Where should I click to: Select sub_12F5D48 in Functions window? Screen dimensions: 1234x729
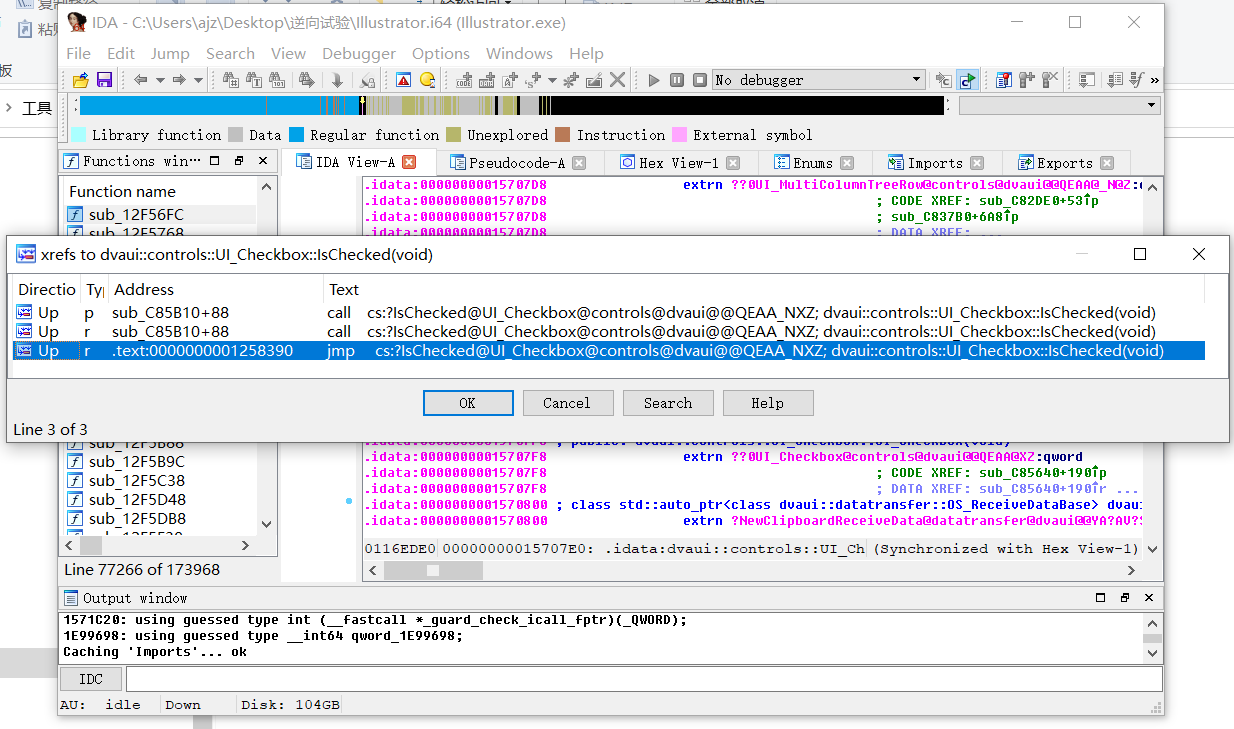point(160,500)
